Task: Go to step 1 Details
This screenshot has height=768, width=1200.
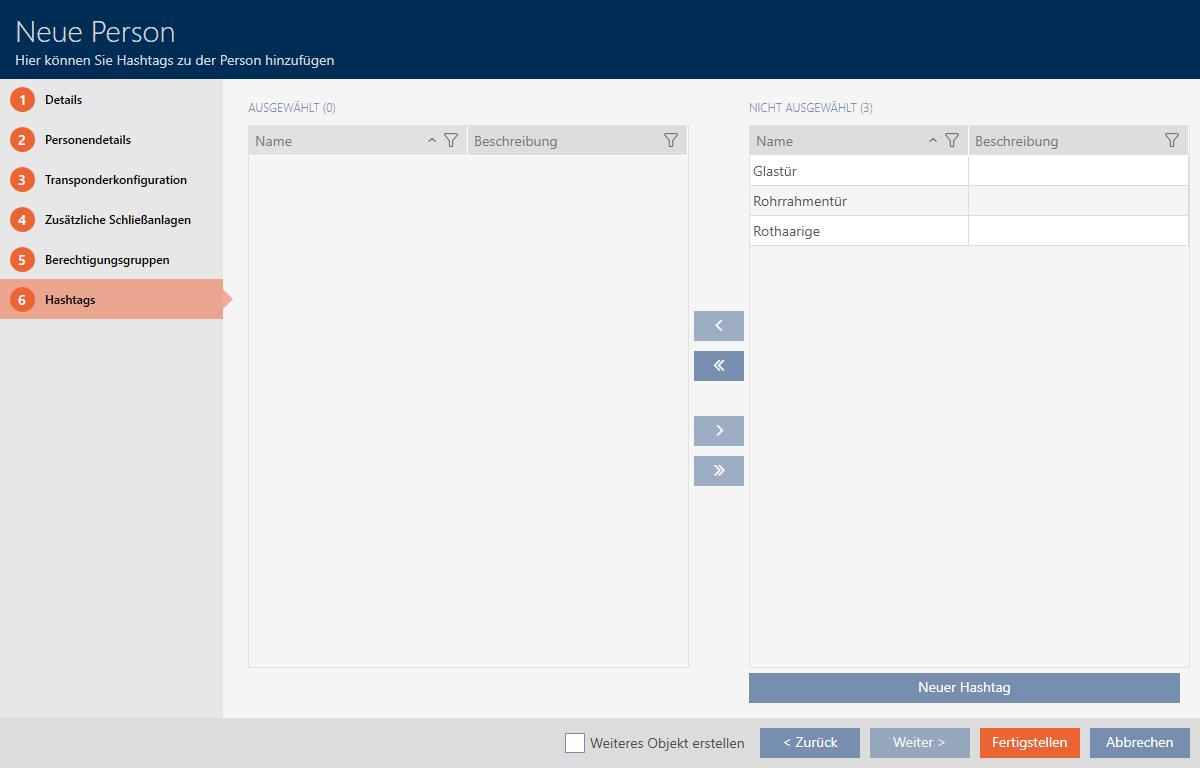Action: click(63, 100)
